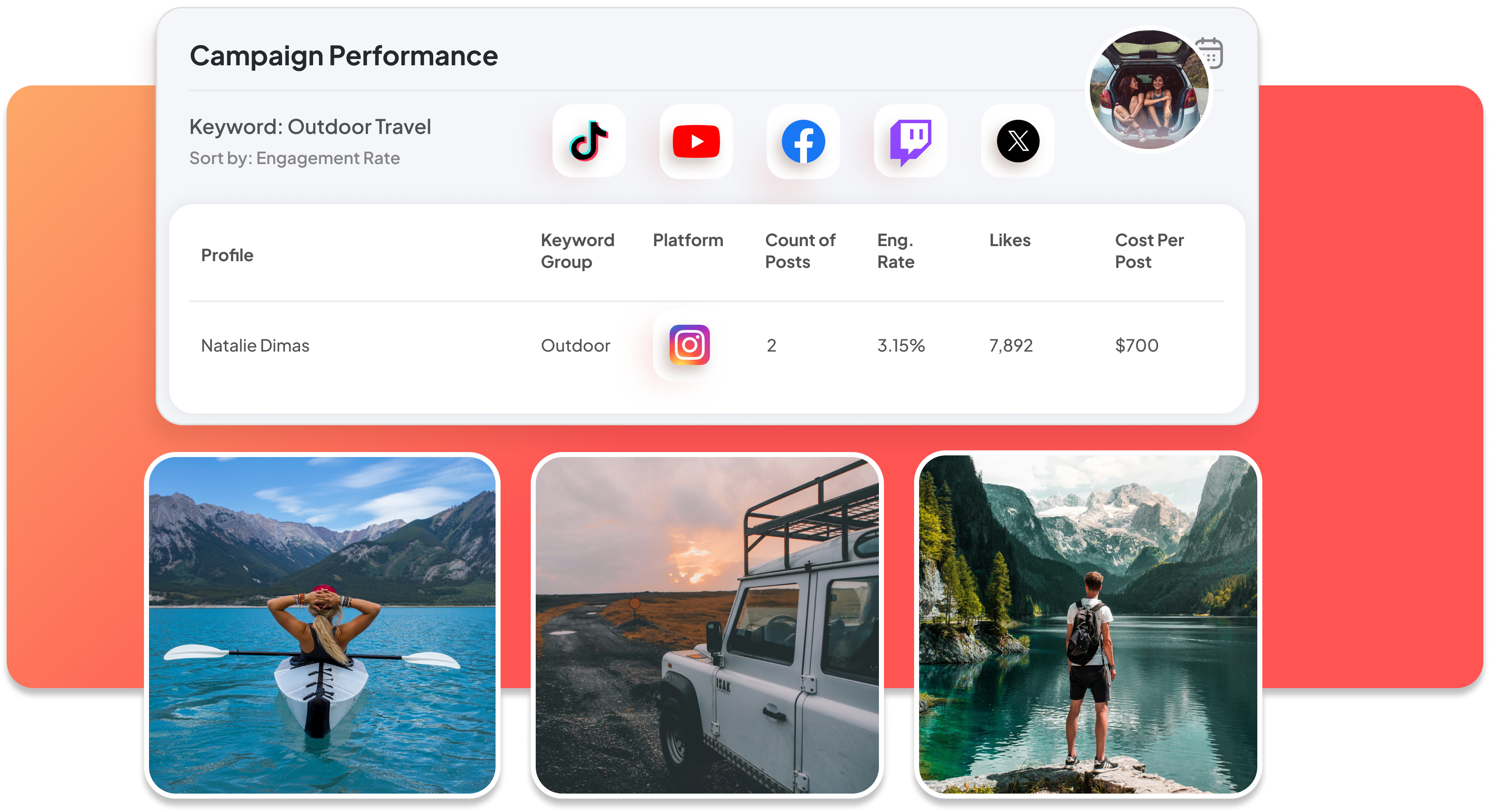The image size is (1490, 812).
Task: Select the Facebook platform icon
Action: tap(803, 141)
